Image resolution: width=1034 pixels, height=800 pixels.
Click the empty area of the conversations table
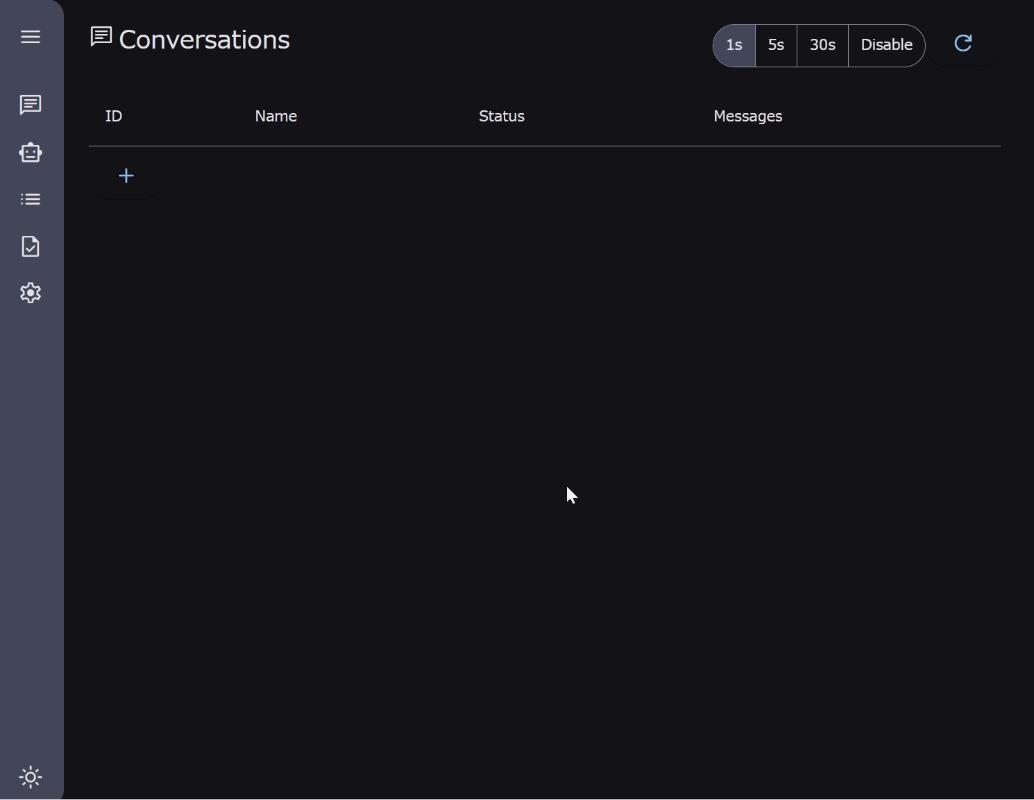coord(544,400)
